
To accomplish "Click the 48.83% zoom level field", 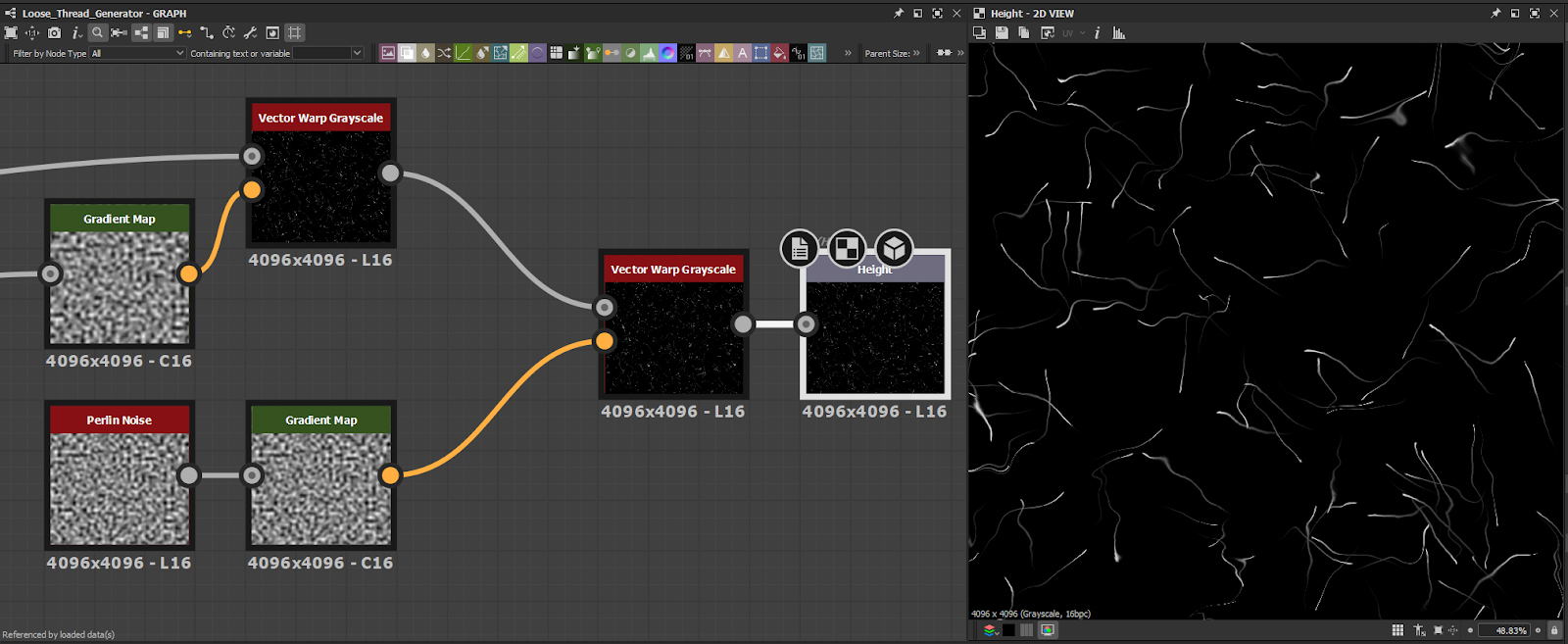I will (x=1503, y=630).
